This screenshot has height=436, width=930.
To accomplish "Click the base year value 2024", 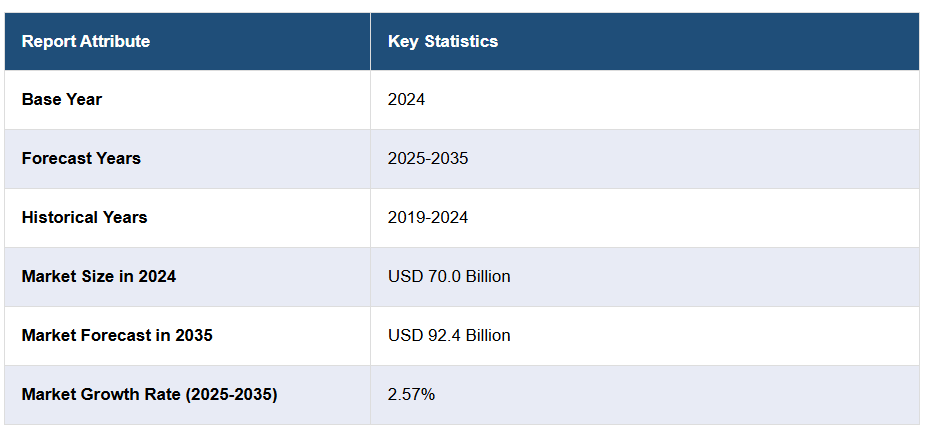I will pos(406,99).
